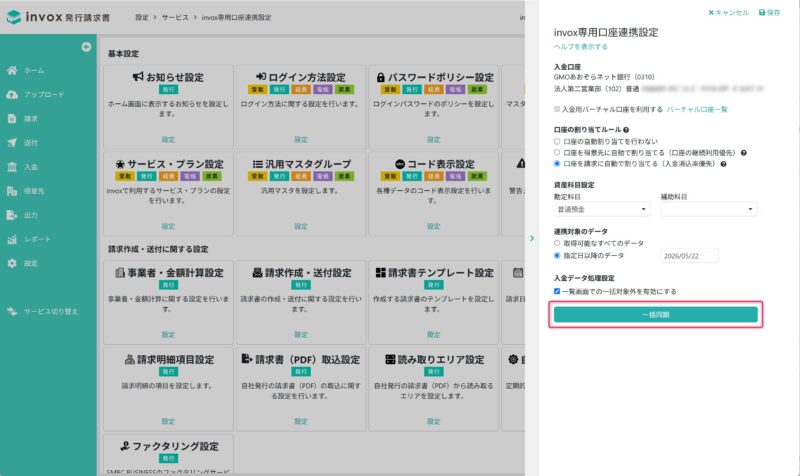Click the 一括同期 button

tap(656, 315)
